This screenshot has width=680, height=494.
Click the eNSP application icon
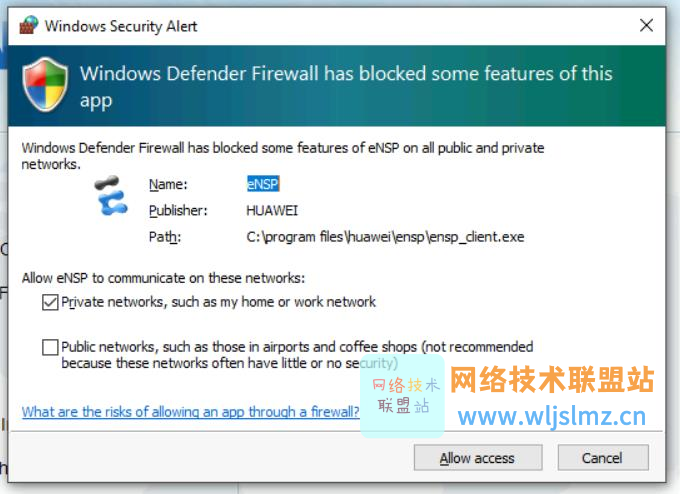[111, 196]
